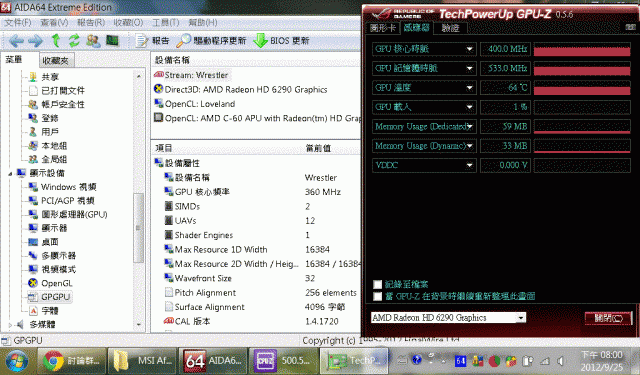Click the green Up arrow toolbar icon
640x375 pixels.
pyautogui.click(x=56, y=40)
